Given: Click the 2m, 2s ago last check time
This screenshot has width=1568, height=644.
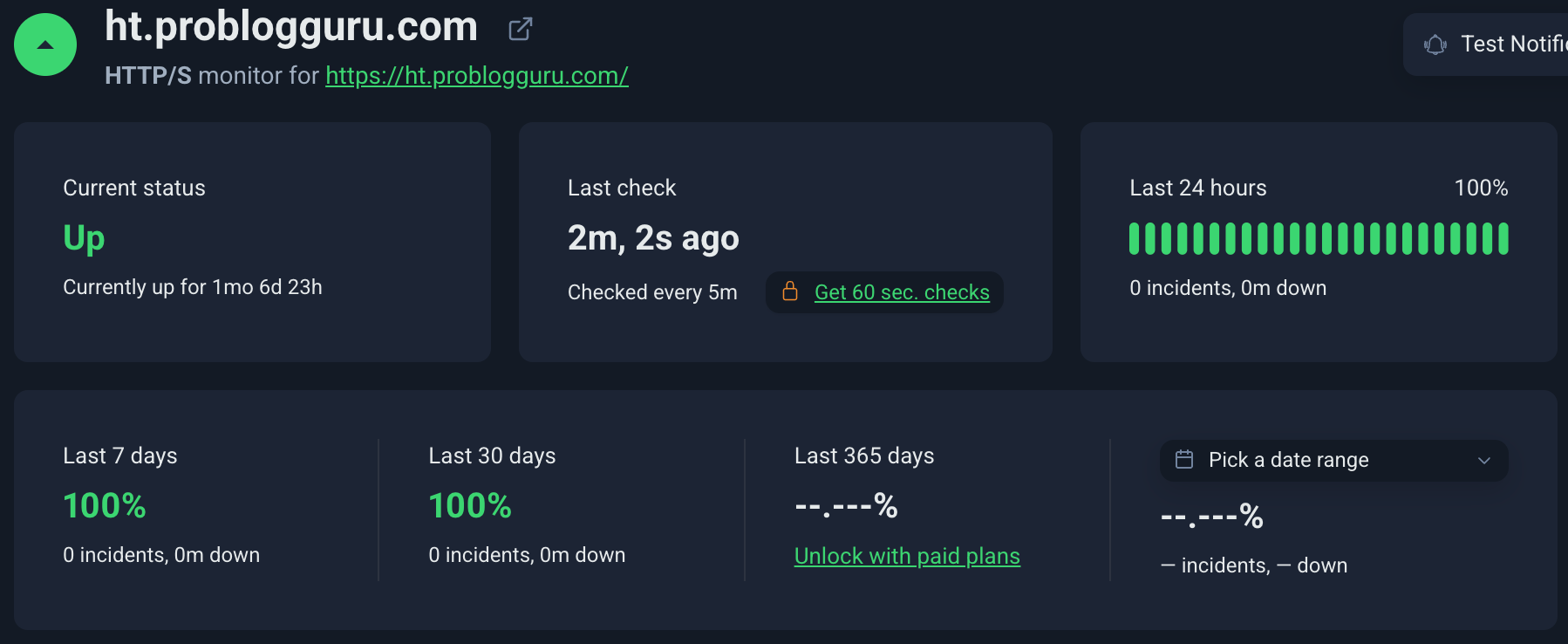Looking at the screenshot, I should tap(653, 238).
